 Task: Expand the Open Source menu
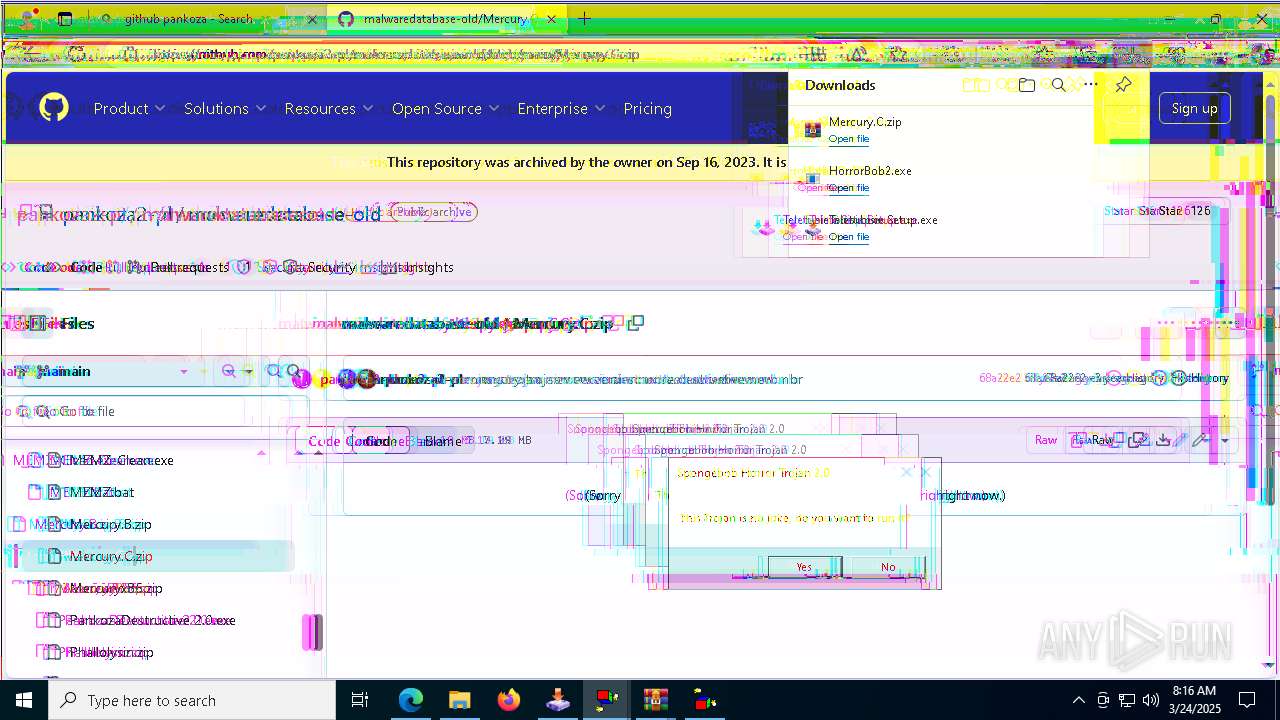(446, 108)
